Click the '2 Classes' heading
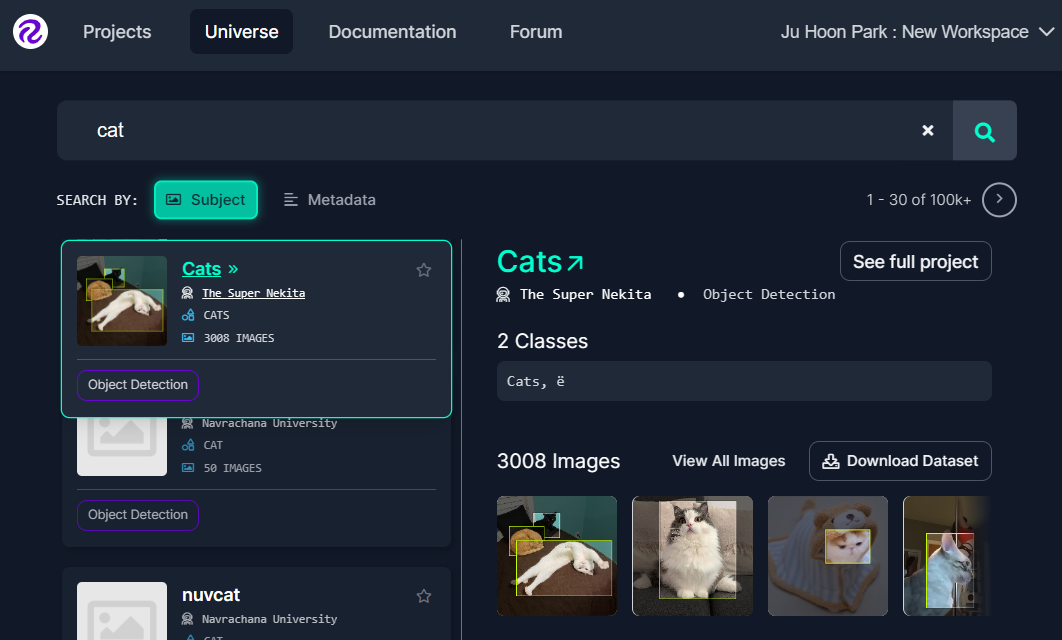 [x=543, y=341]
